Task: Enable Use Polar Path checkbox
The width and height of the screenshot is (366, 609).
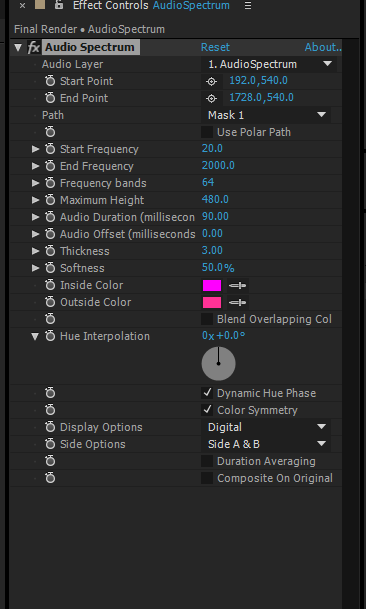Action: [x=207, y=132]
